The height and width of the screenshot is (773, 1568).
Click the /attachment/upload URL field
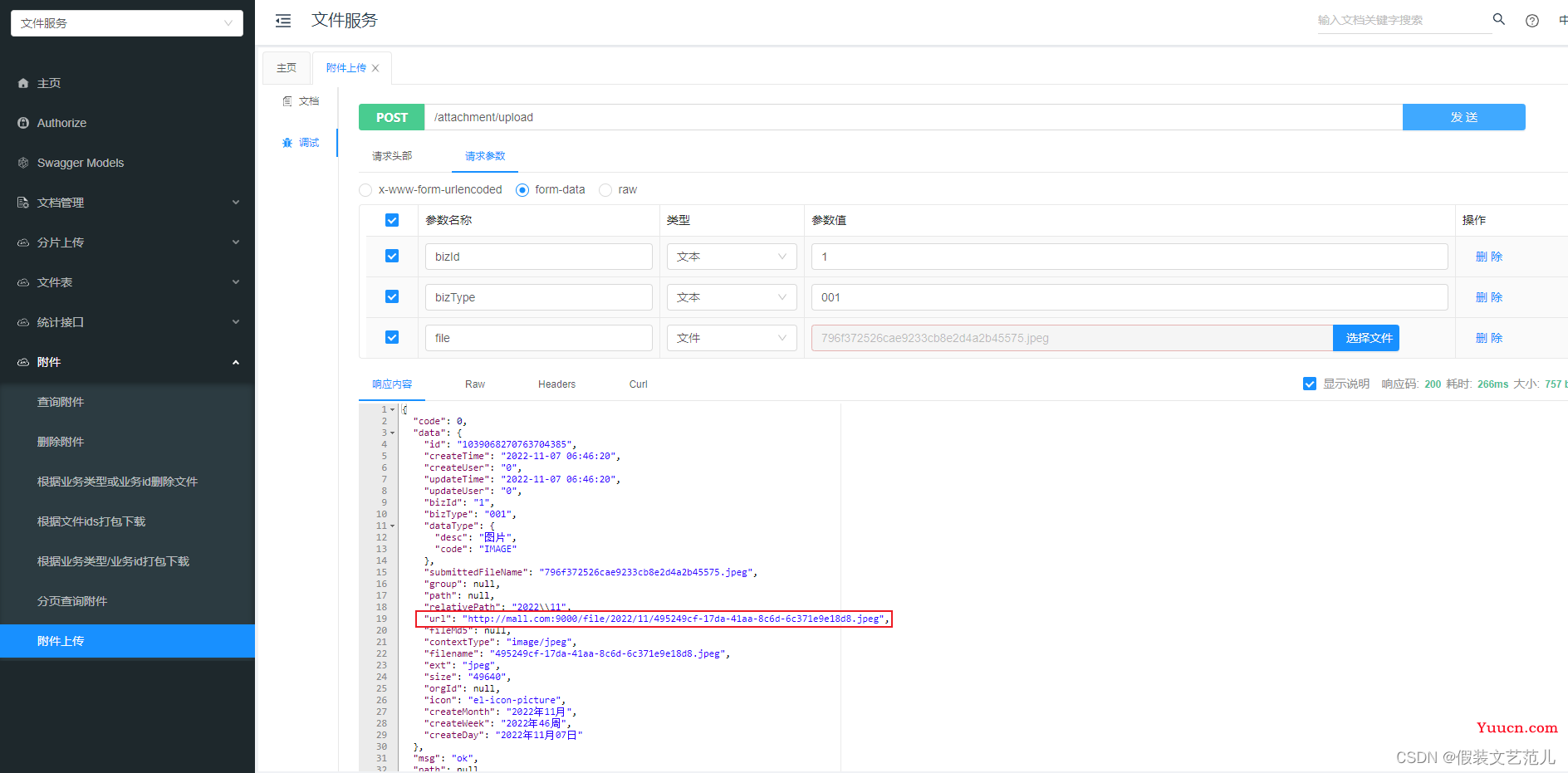coord(914,117)
